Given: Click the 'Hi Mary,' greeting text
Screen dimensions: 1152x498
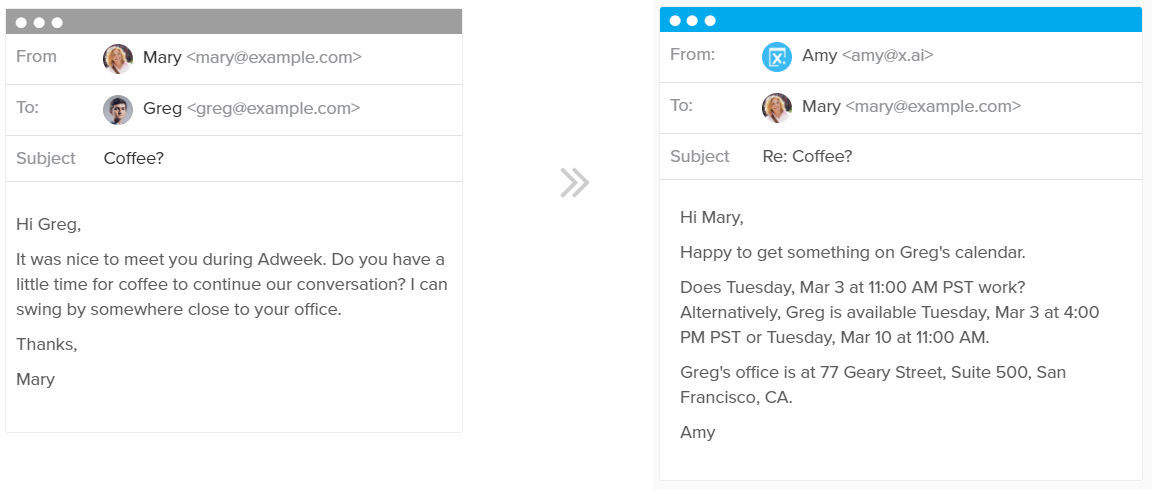Looking at the screenshot, I should point(712,217).
